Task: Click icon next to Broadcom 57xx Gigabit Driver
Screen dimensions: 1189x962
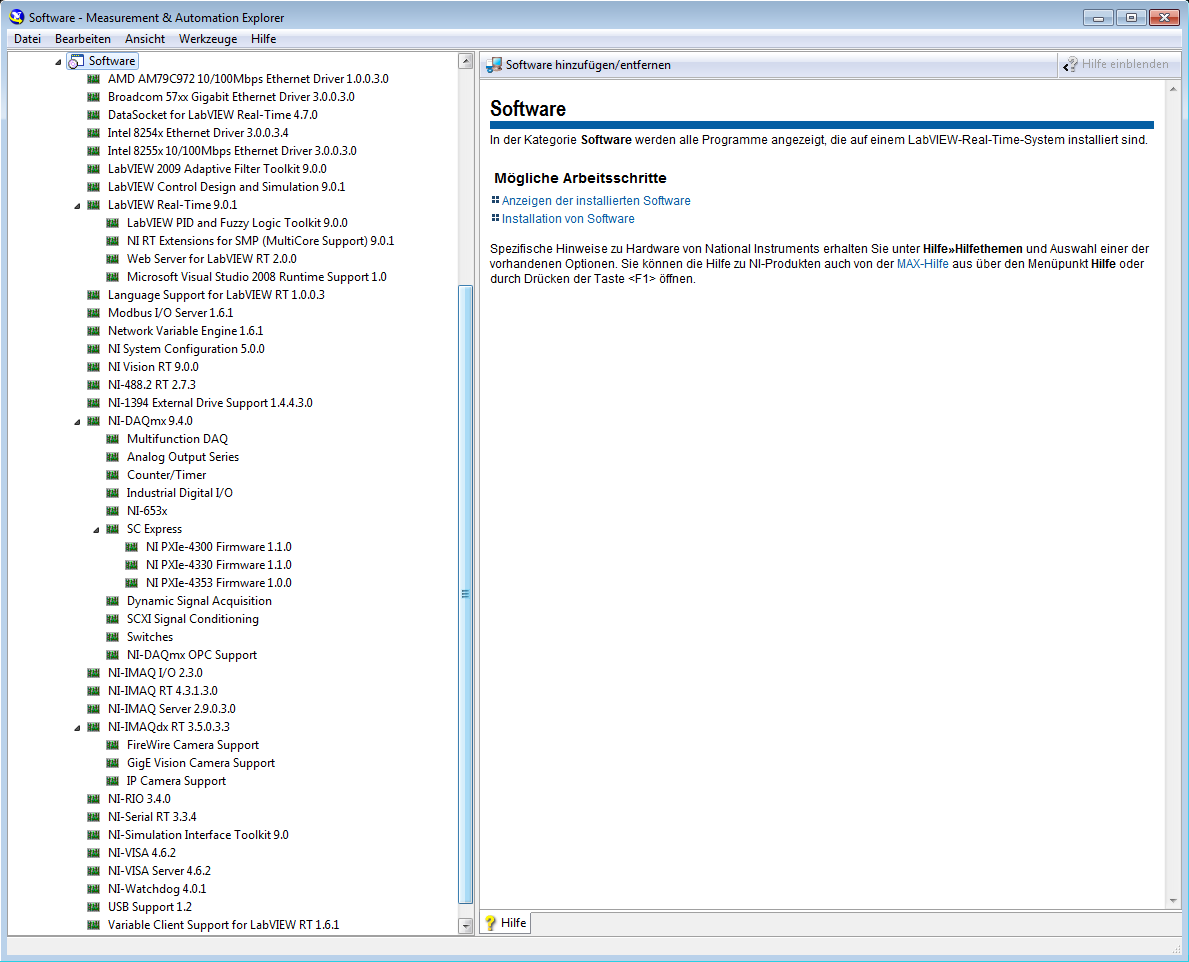Action: click(93, 97)
